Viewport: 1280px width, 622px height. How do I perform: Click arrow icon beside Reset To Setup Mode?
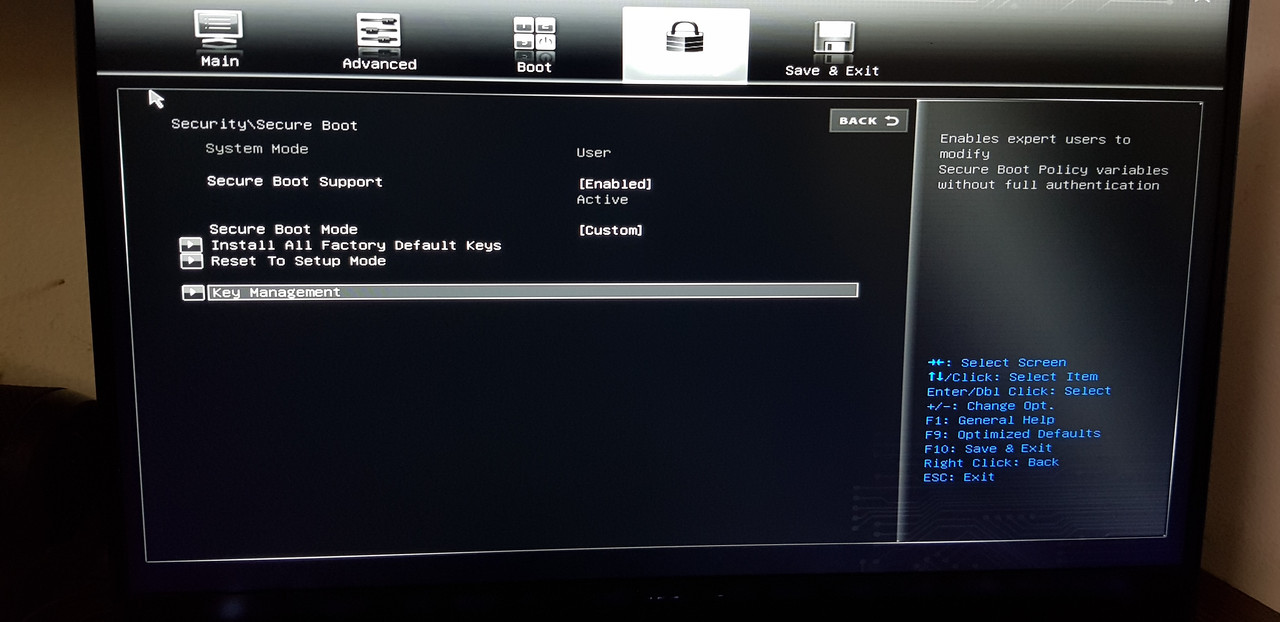(x=191, y=261)
